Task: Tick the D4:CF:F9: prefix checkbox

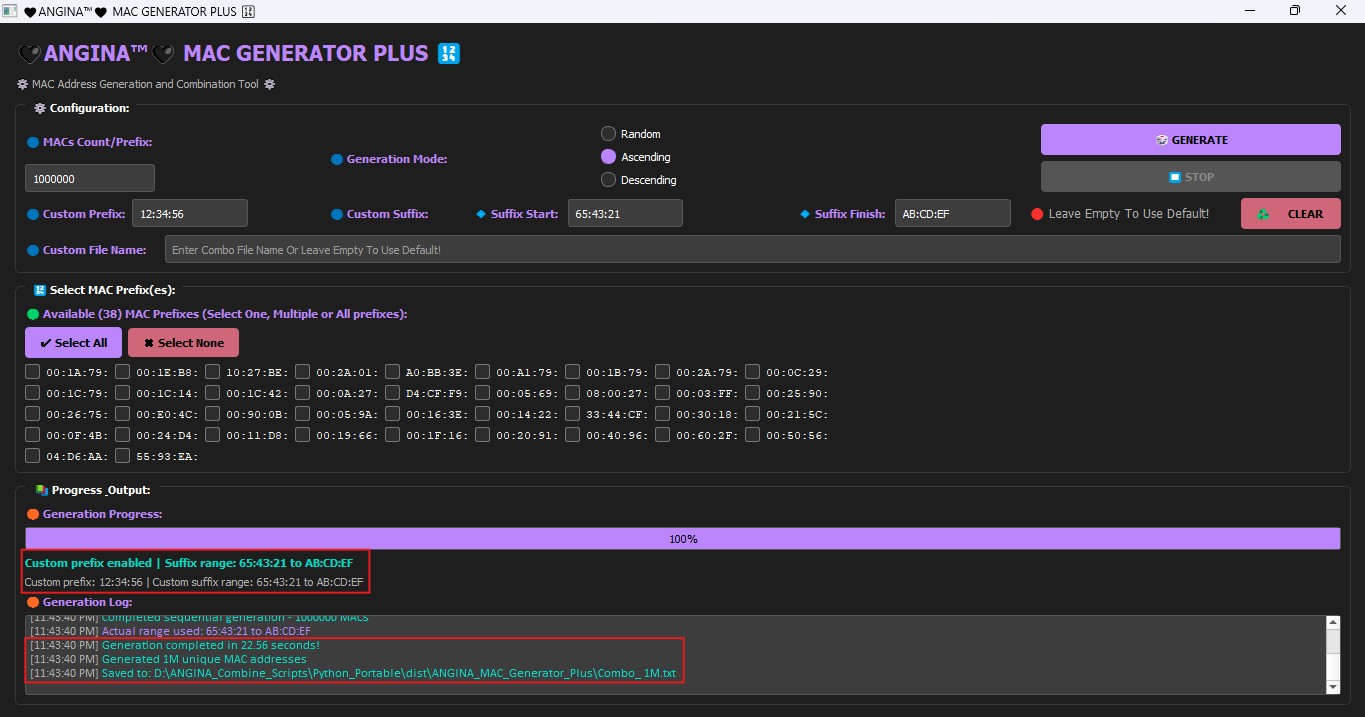Action: (393, 393)
